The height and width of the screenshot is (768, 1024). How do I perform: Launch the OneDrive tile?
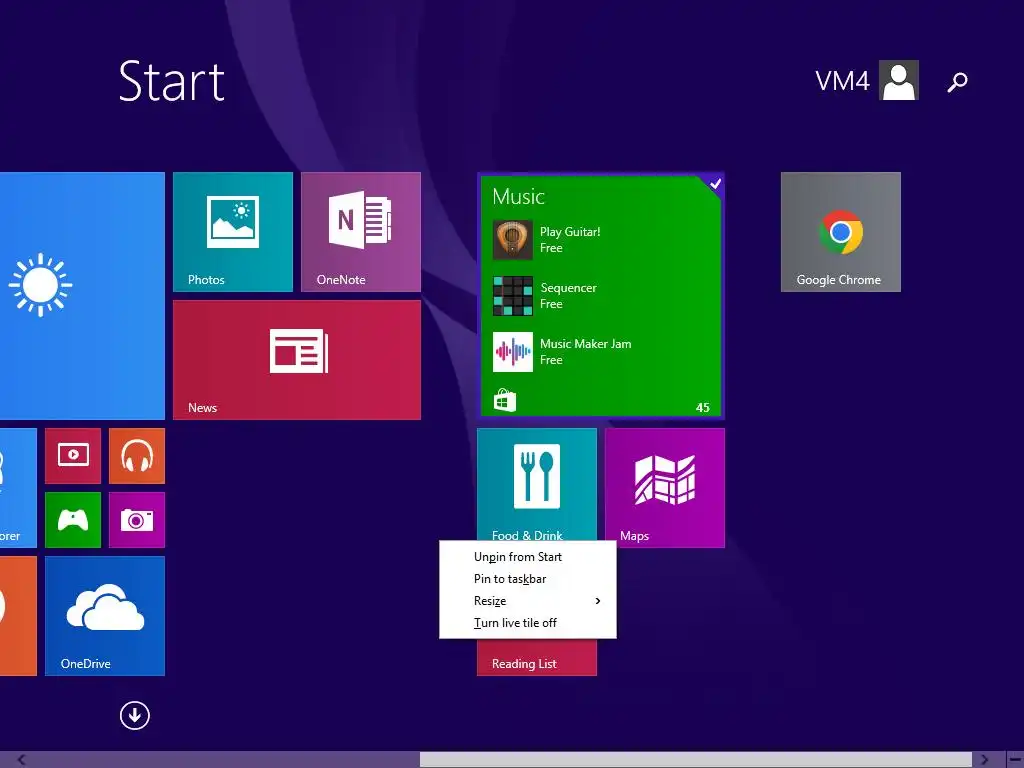click(104, 616)
